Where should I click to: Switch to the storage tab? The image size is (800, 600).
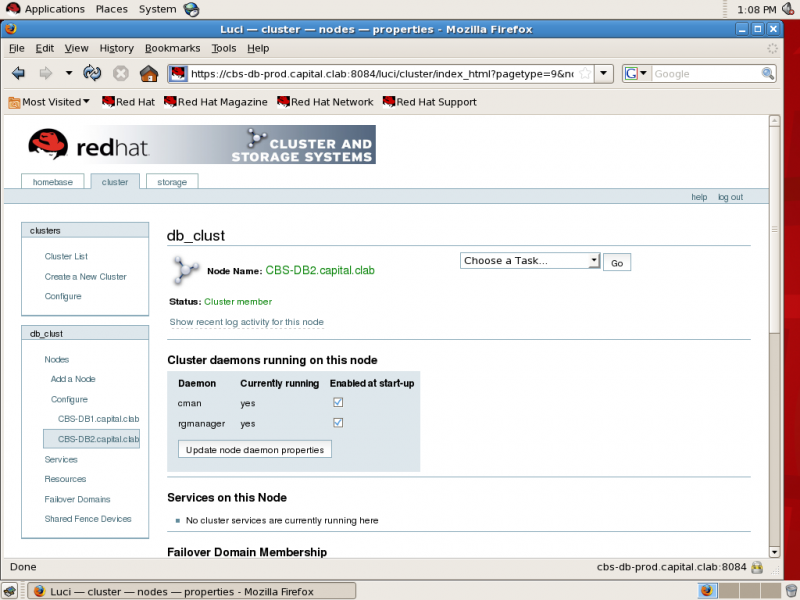point(172,182)
